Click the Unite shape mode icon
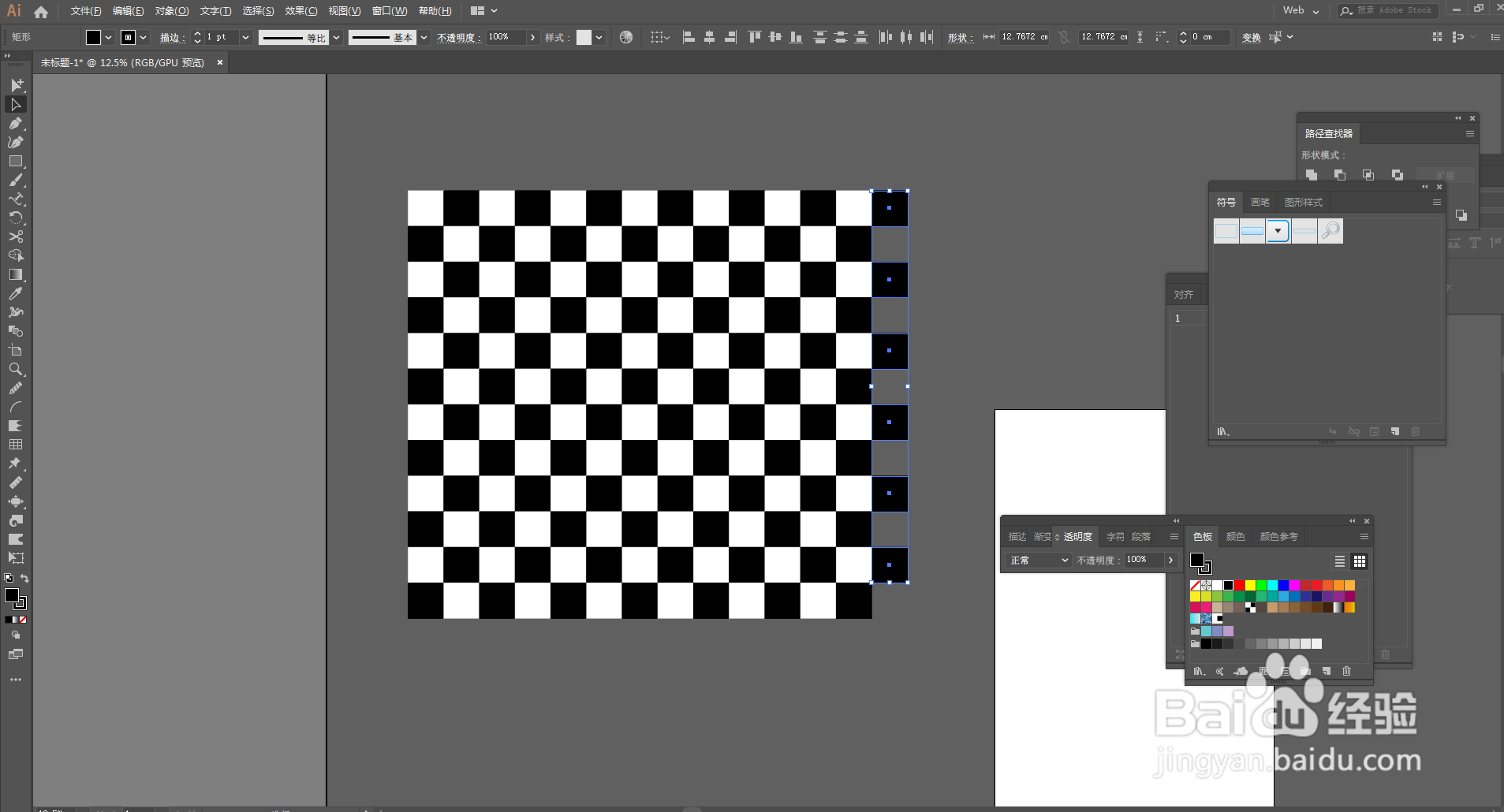This screenshot has height=812, width=1504. (1312, 175)
